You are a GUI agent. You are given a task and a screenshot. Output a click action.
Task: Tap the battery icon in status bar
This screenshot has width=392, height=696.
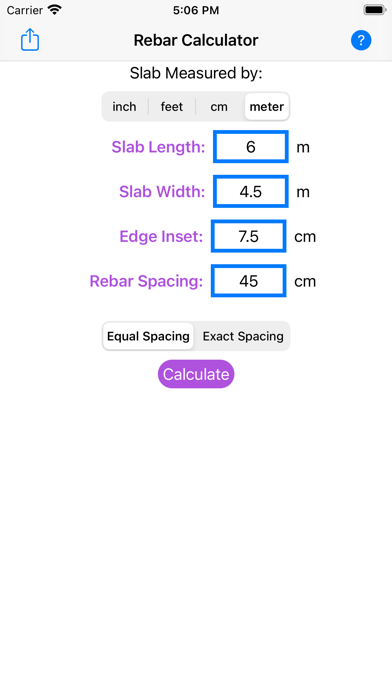coord(374,10)
